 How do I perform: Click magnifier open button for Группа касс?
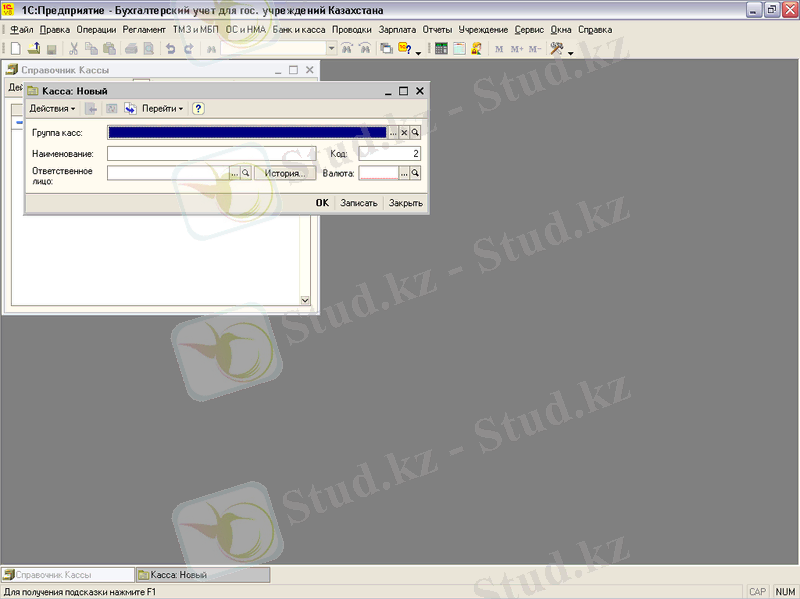[415, 133]
